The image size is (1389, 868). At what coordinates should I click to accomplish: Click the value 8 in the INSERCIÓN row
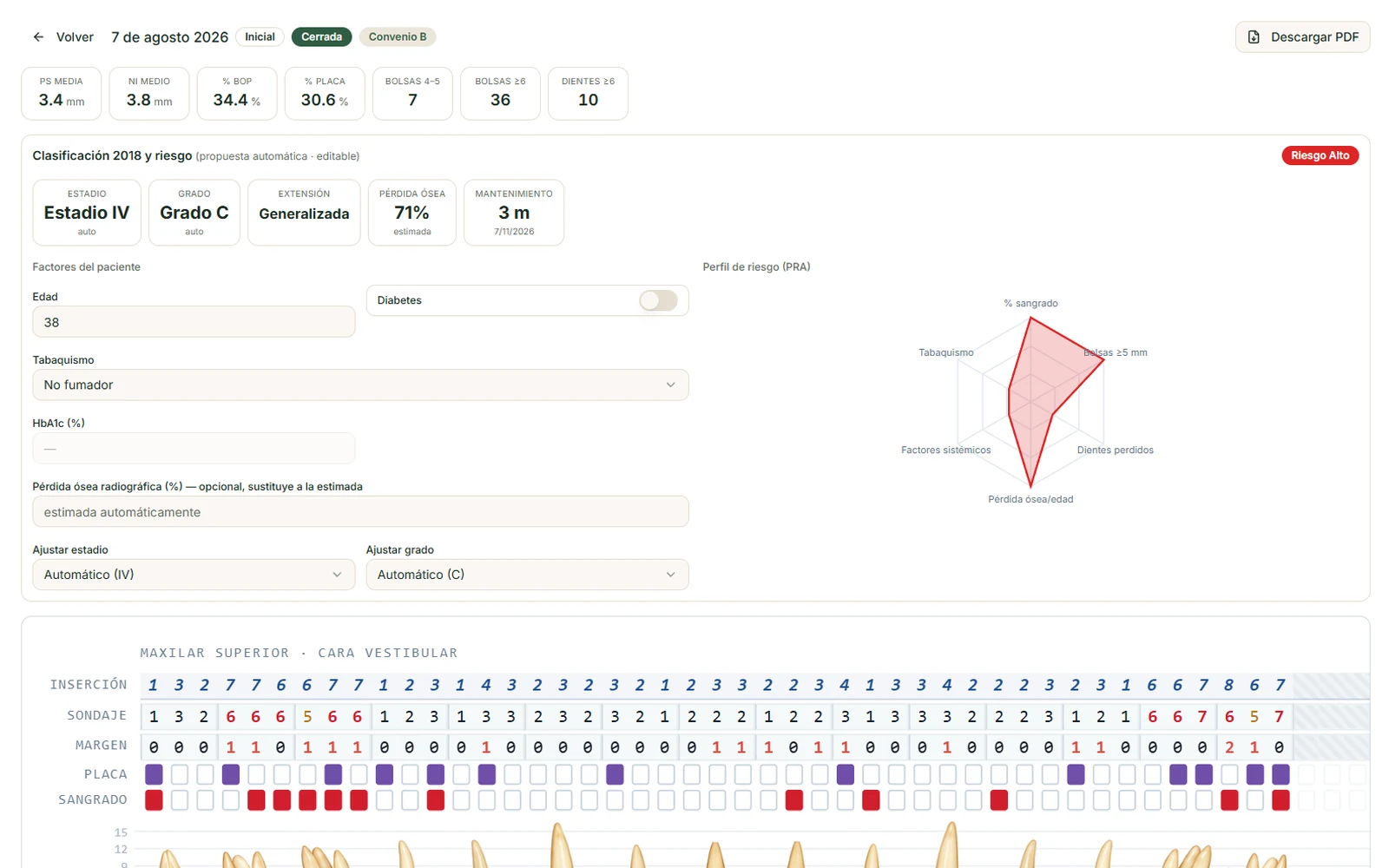click(1228, 686)
